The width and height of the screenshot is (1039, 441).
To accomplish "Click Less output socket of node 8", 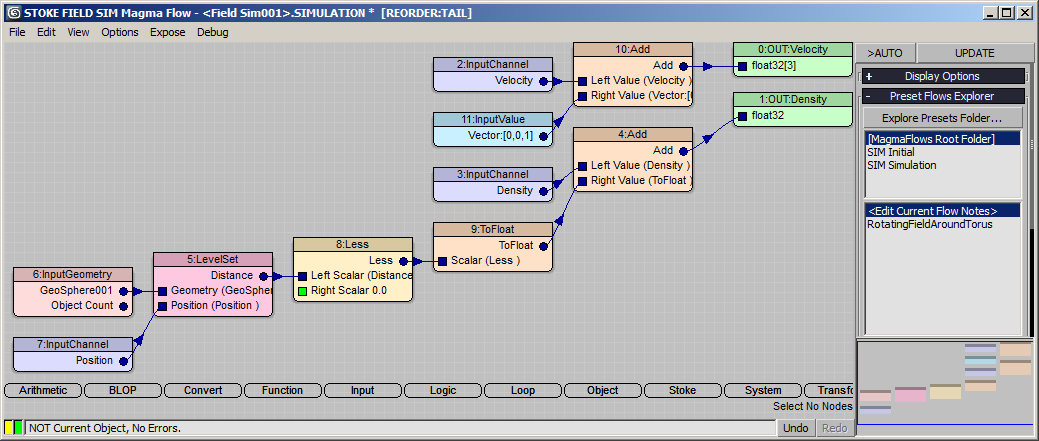I will [x=404, y=261].
